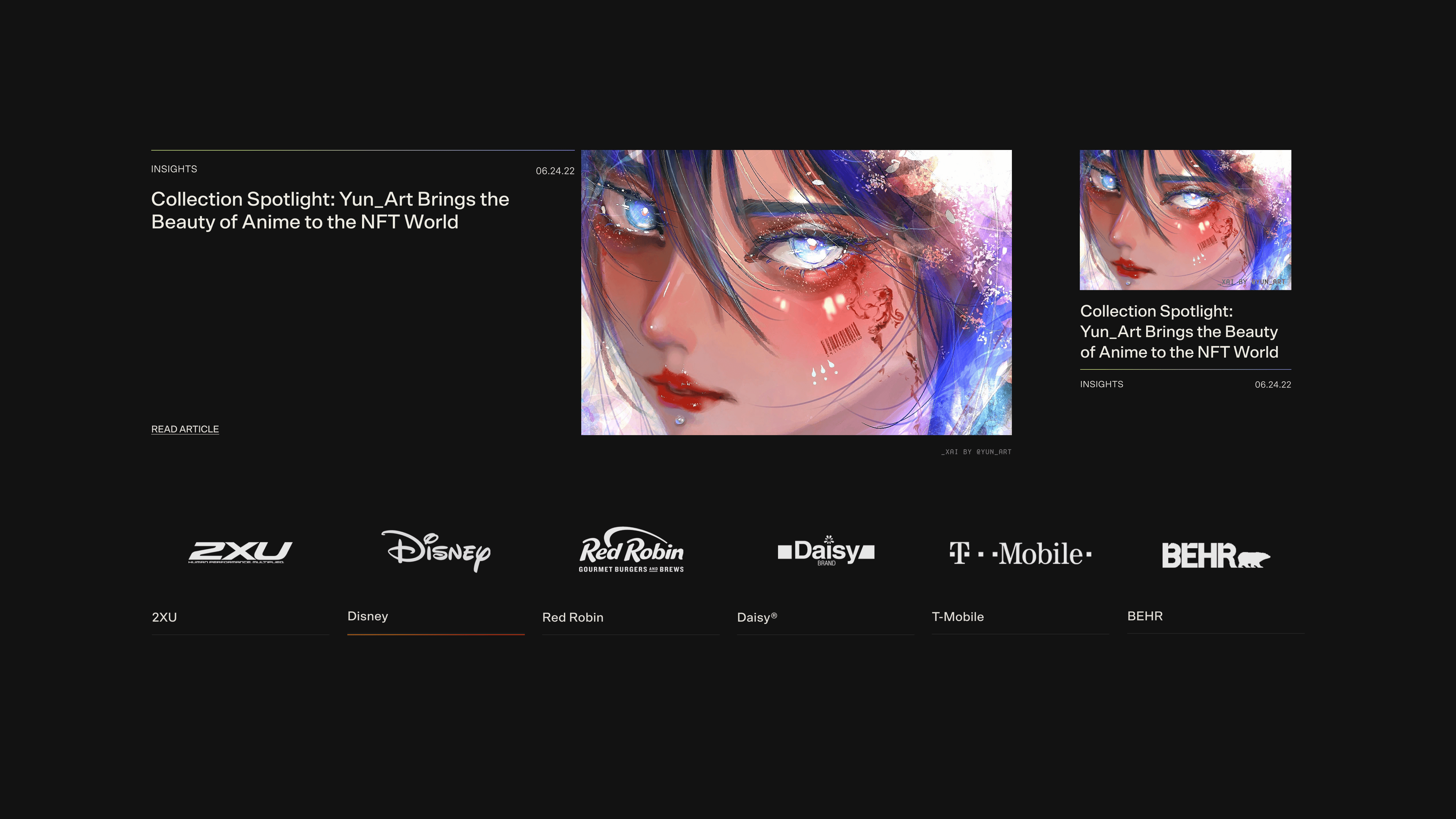The height and width of the screenshot is (819, 1456).
Task: Select the Red Robin text label
Action: 573,617
